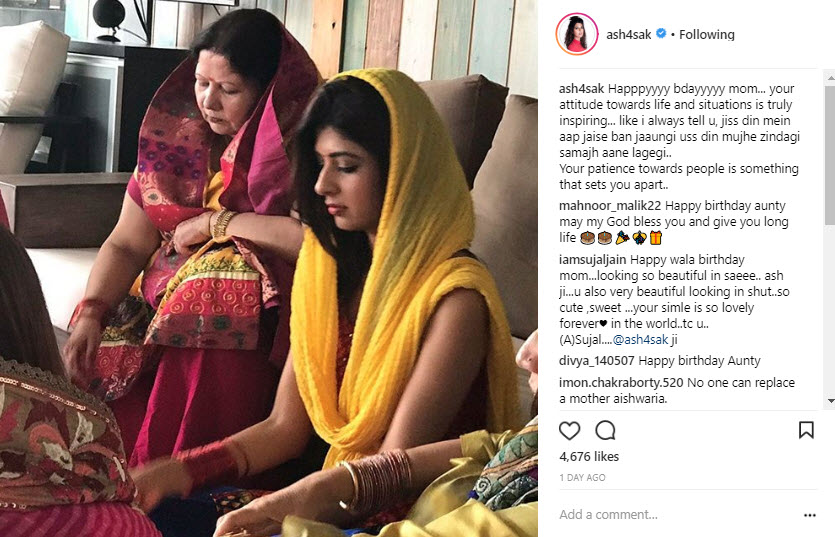This screenshot has height=537, width=835.
Task: Visit iamsujaljain commenter profile
Action: coord(593,260)
